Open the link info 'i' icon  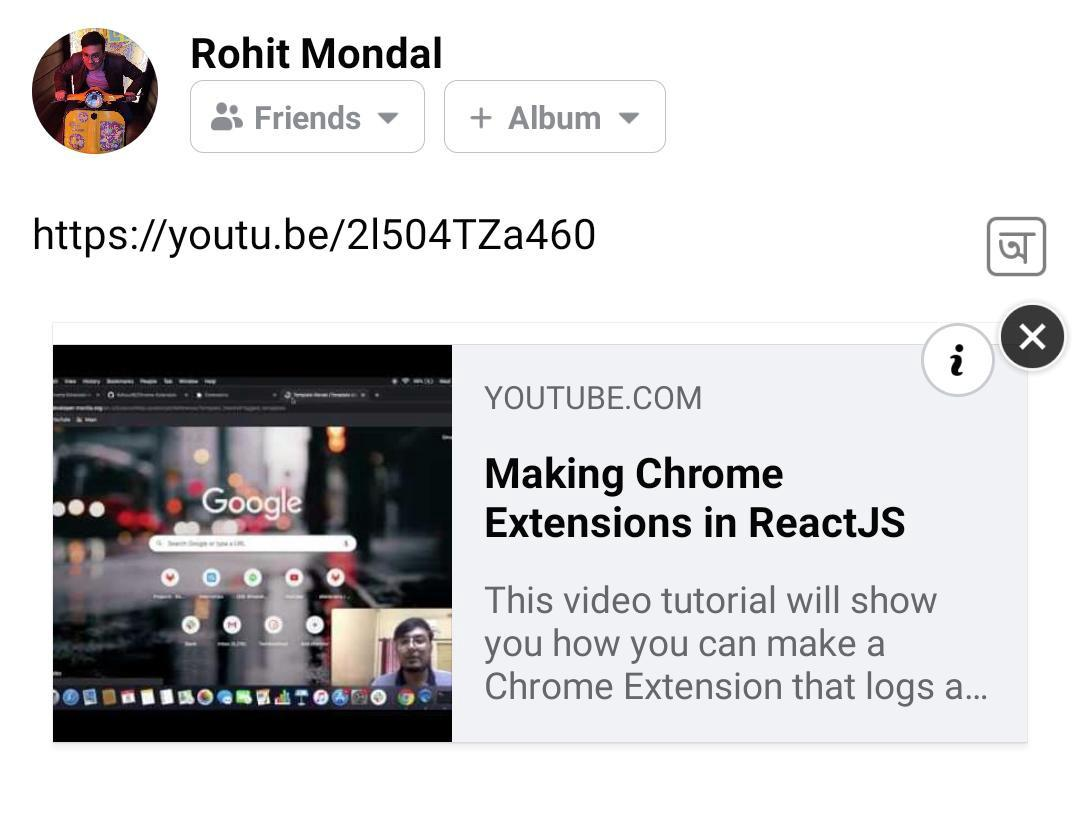coord(957,359)
